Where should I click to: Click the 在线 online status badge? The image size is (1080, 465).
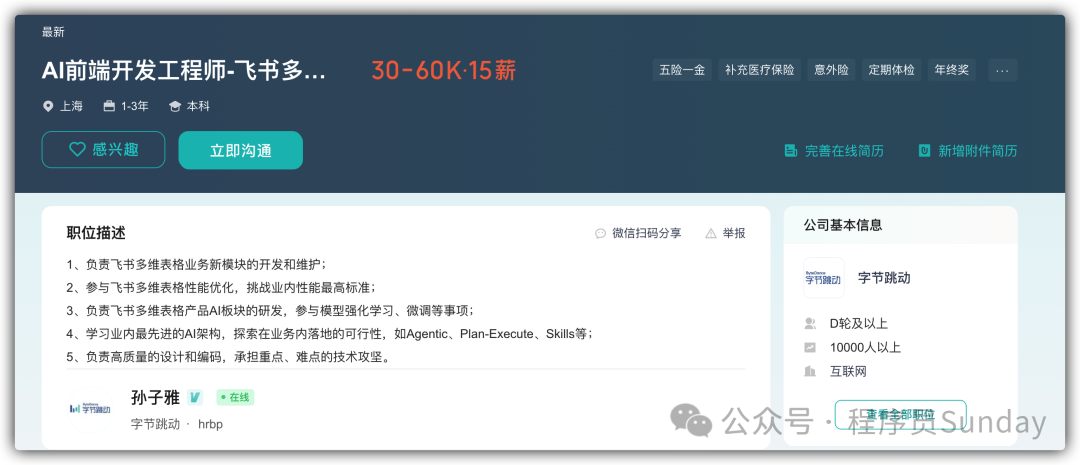click(235, 397)
